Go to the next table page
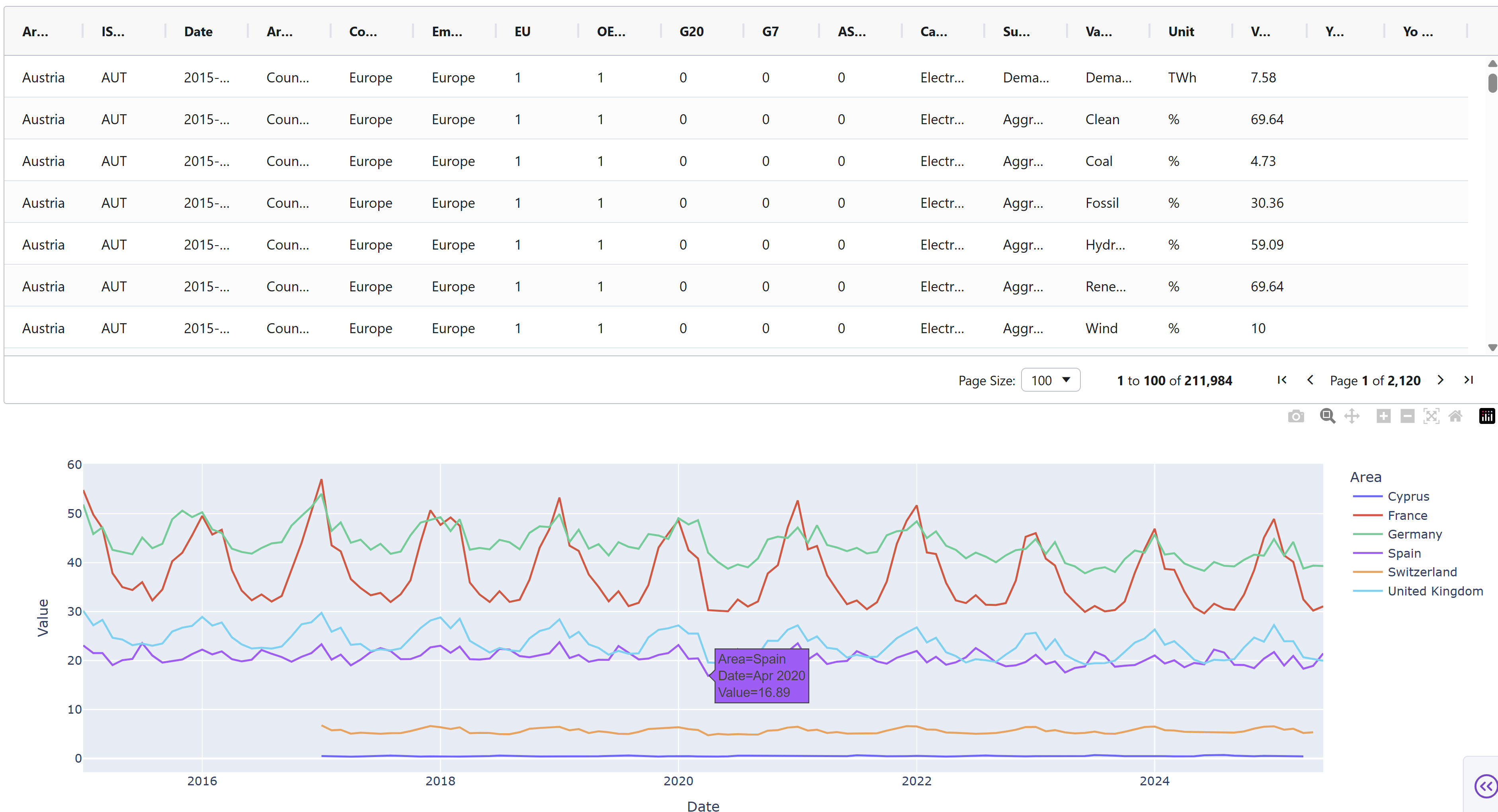Image resolution: width=1498 pixels, height=812 pixels. coord(1440,380)
